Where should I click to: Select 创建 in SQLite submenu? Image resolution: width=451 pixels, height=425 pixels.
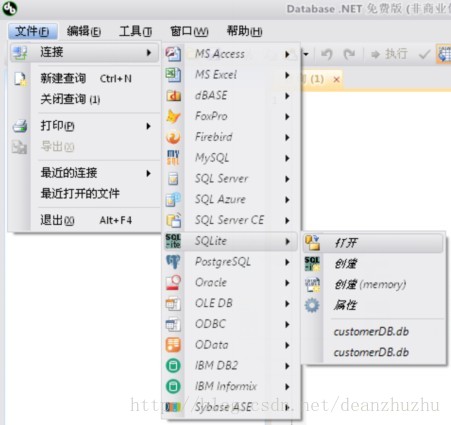pos(373,264)
